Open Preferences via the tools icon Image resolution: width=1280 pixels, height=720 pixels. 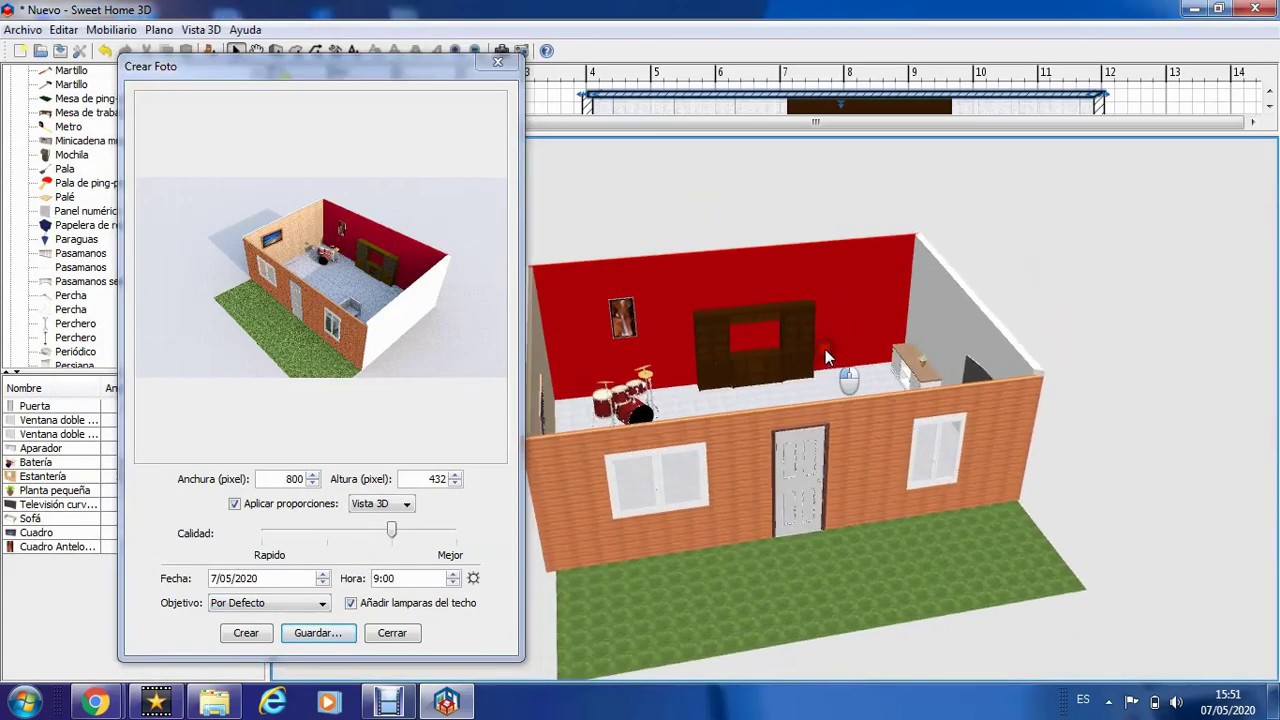pyautogui.click(x=79, y=50)
